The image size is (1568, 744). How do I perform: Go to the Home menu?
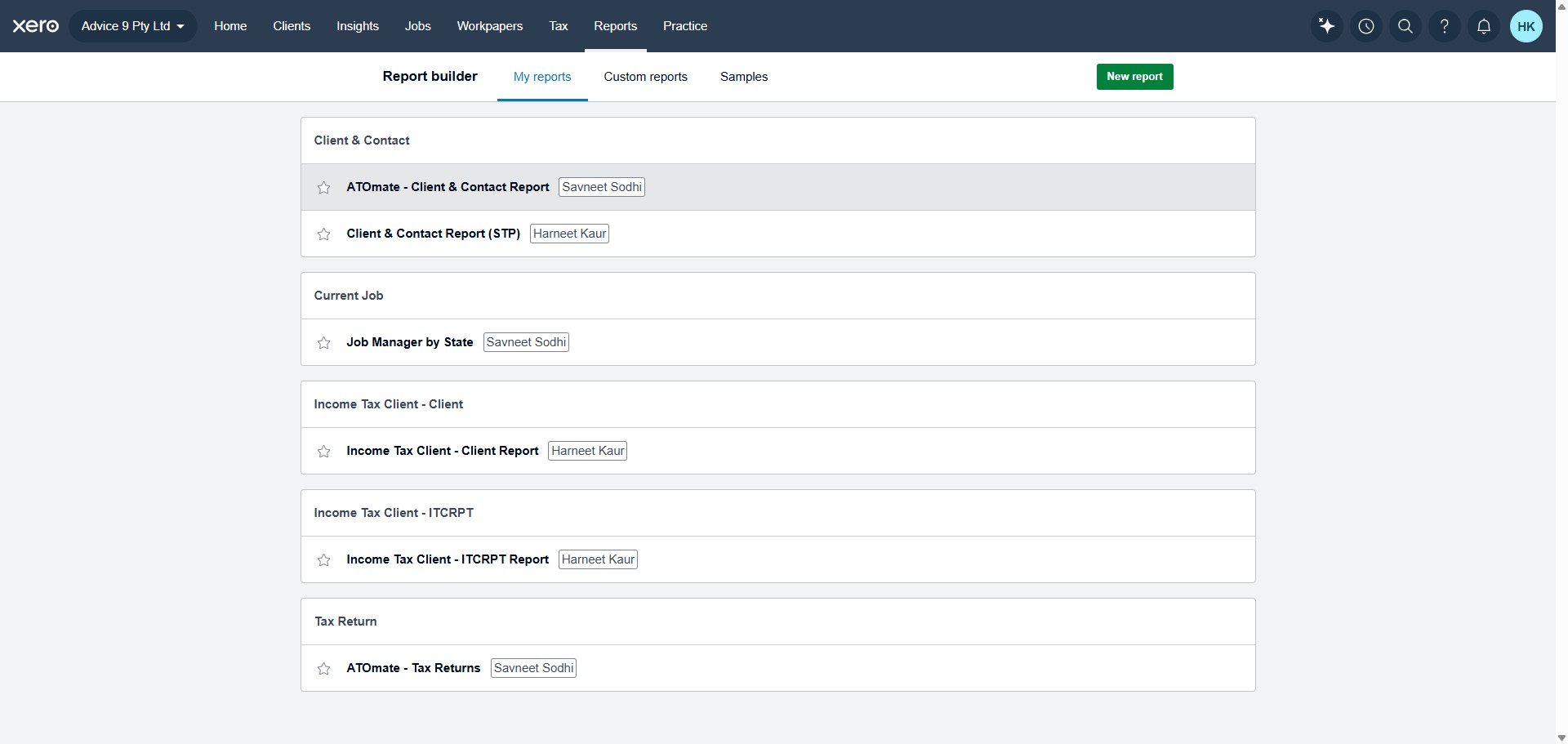230,26
